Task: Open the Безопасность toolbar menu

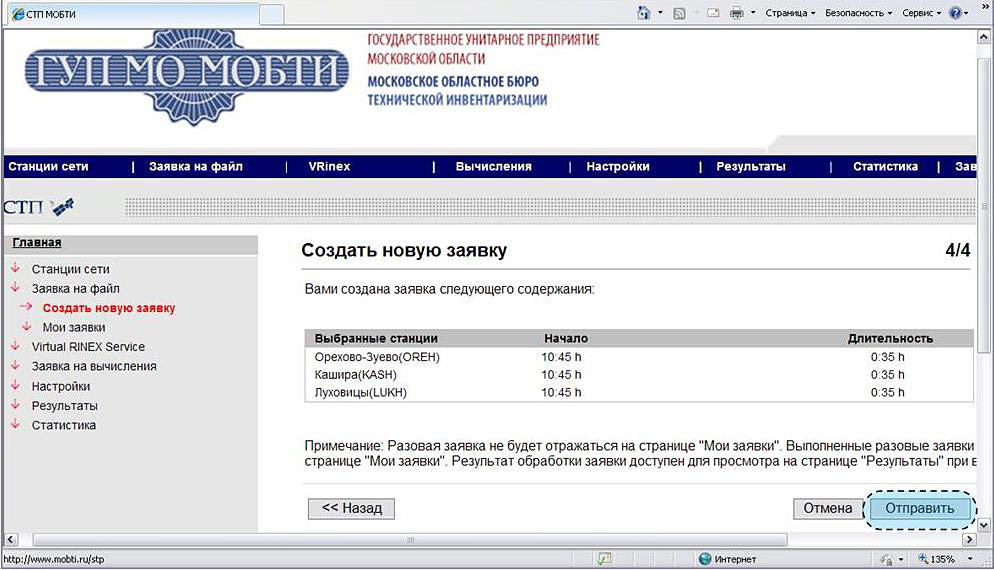Action: tap(858, 13)
